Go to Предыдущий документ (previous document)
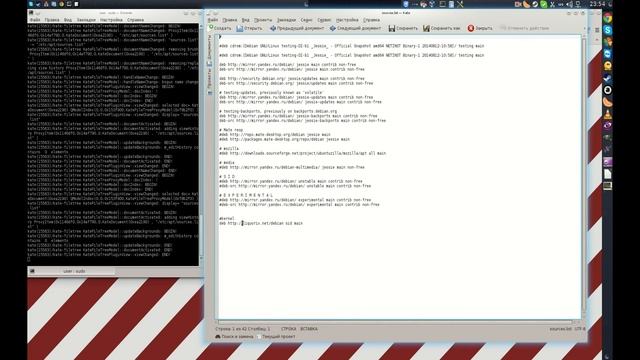This screenshot has height=360, width=640. tap(297, 28)
